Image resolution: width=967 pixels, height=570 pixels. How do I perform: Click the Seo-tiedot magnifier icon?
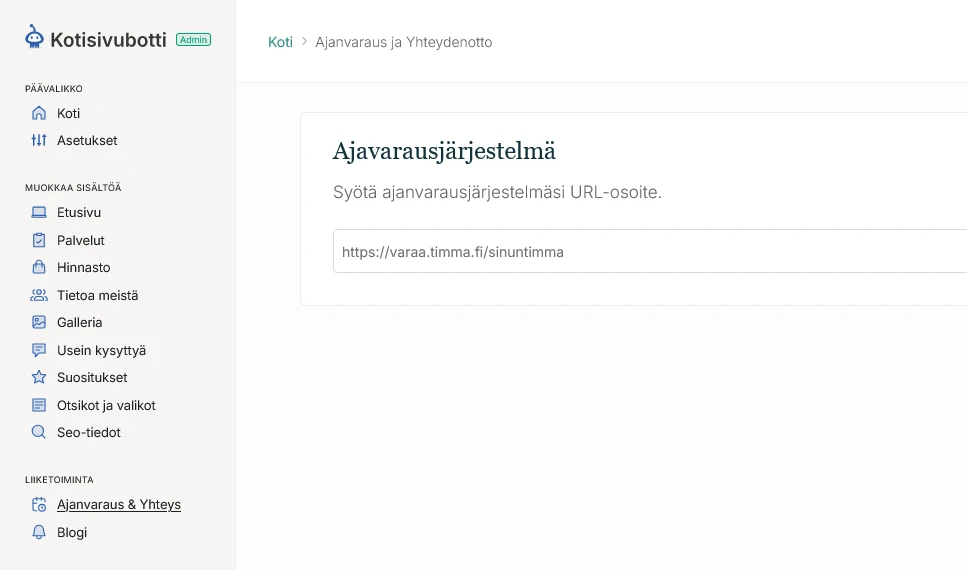pyautogui.click(x=39, y=432)
